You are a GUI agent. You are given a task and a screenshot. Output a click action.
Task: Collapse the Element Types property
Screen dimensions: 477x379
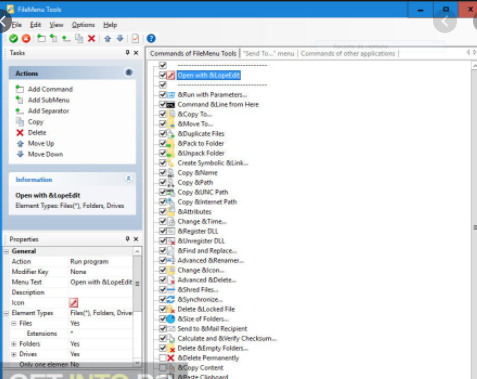coord(6,313)
